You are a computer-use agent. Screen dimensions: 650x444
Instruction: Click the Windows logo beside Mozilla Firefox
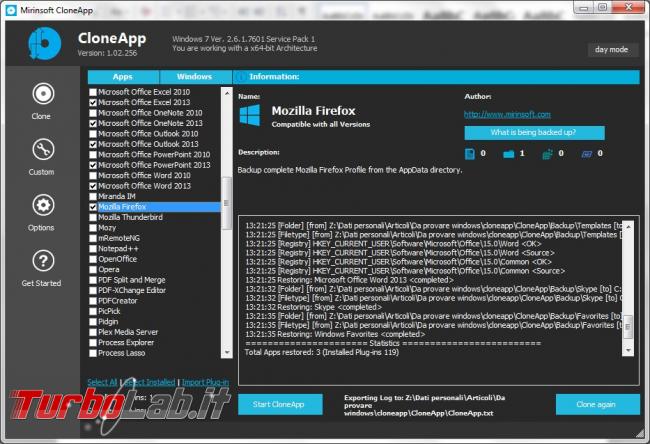[x=250, y=115]
